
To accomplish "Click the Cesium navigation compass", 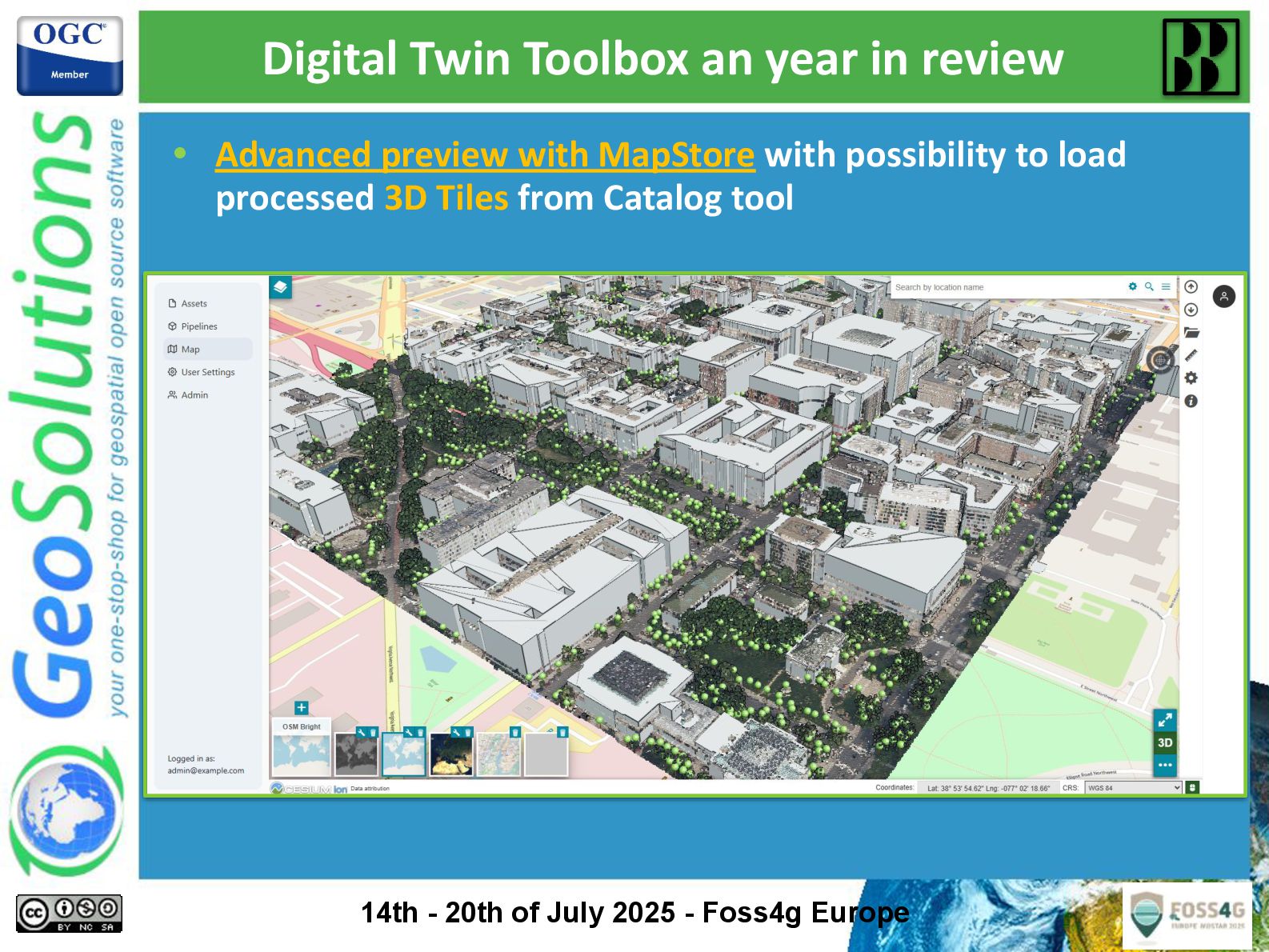I will point(1161,360).
